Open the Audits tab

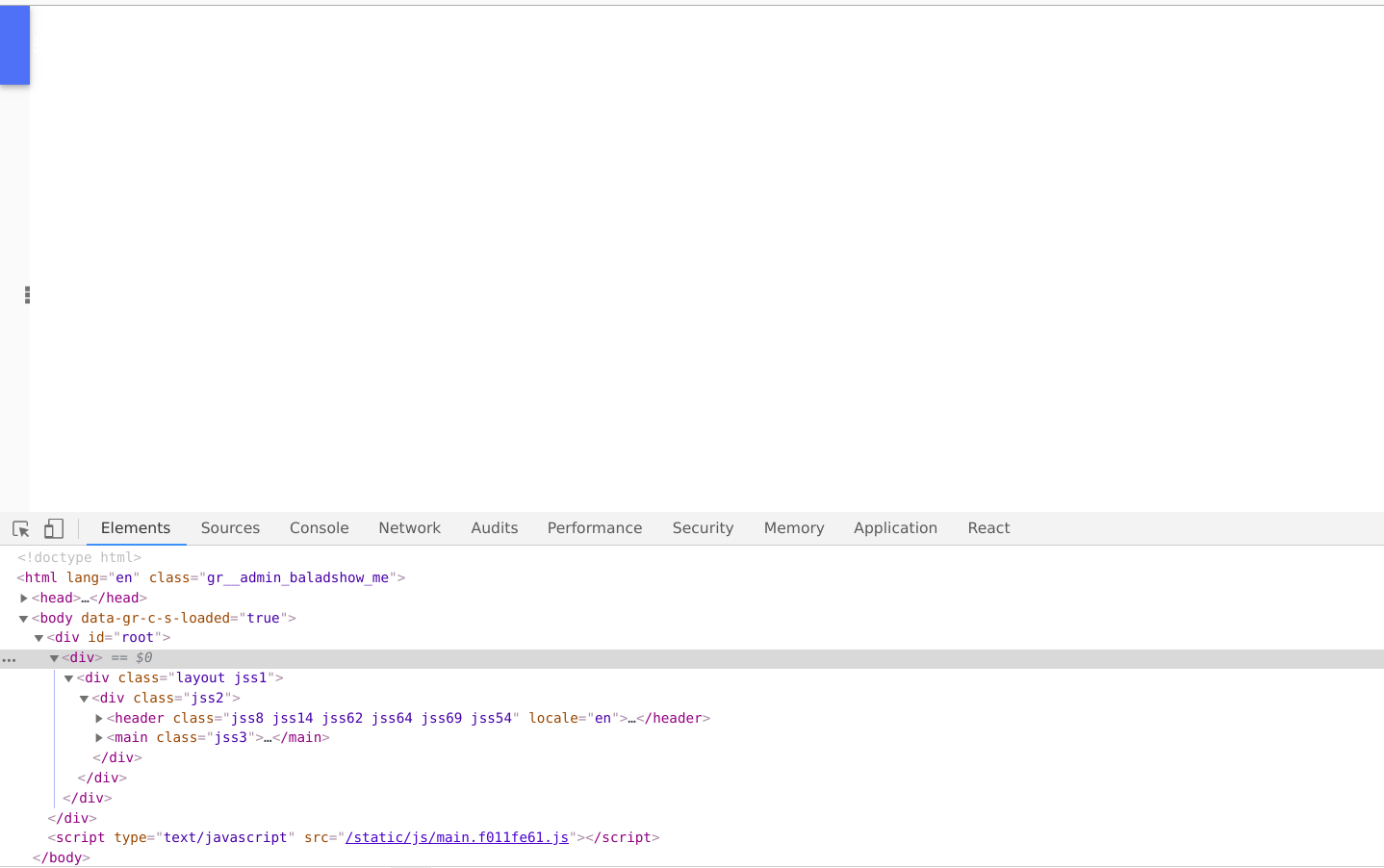point(494,527)
